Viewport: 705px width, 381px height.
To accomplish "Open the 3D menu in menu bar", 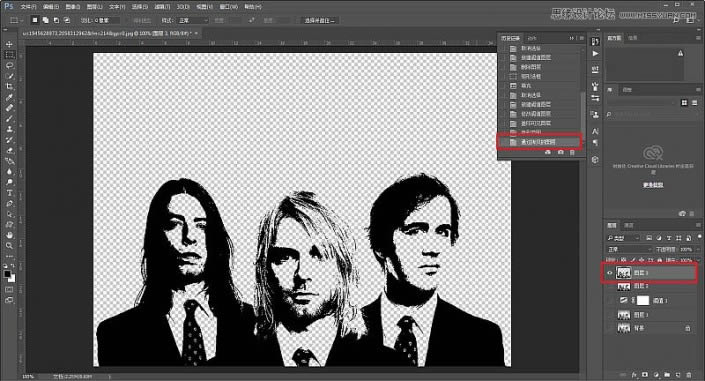I will [x=183, y=7].
